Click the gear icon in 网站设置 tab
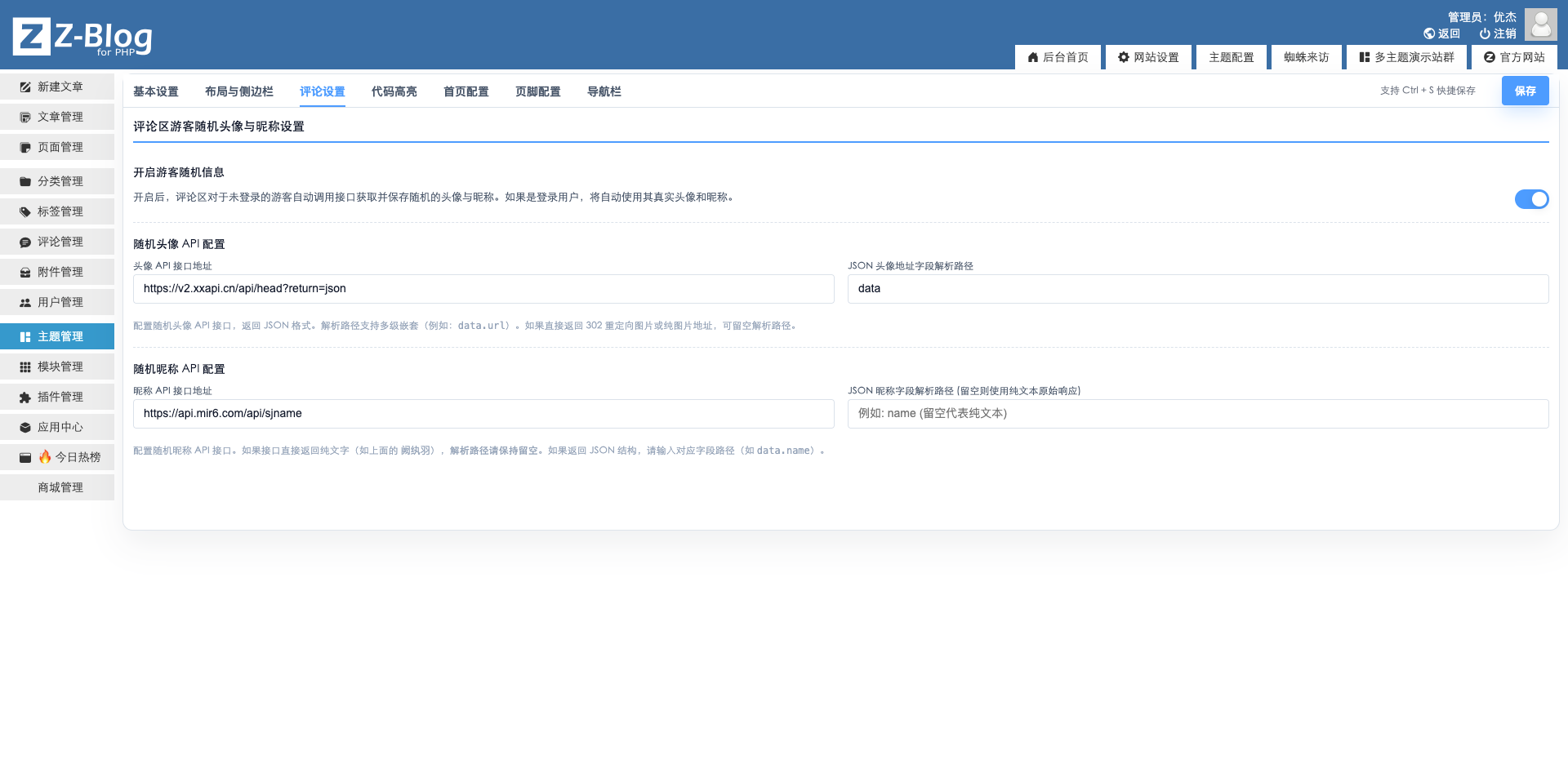The width and height of the screenshot is (1568, 782). tap(1124, 57)
